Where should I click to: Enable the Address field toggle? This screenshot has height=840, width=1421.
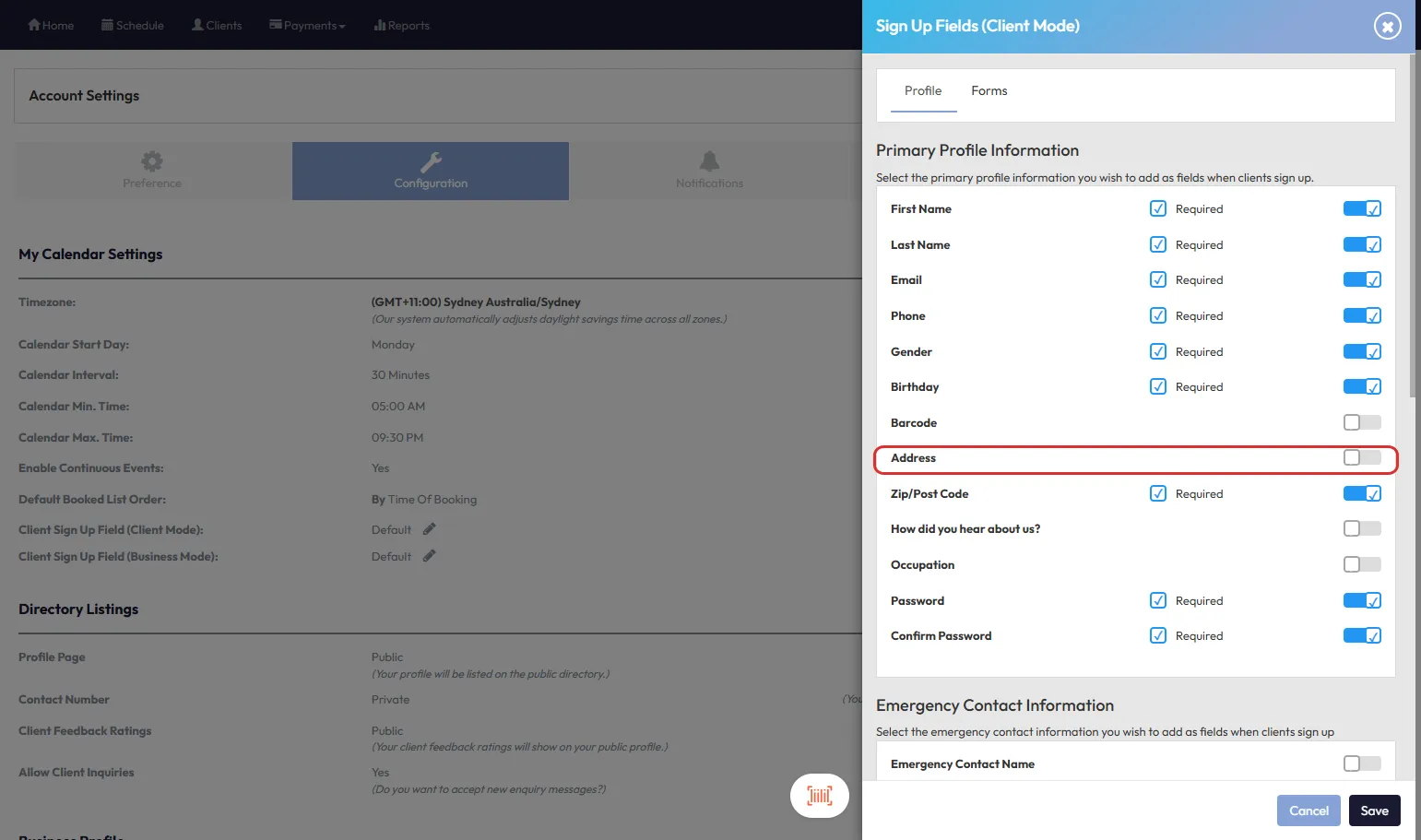pyautogui.click(x=1362, y=458)
